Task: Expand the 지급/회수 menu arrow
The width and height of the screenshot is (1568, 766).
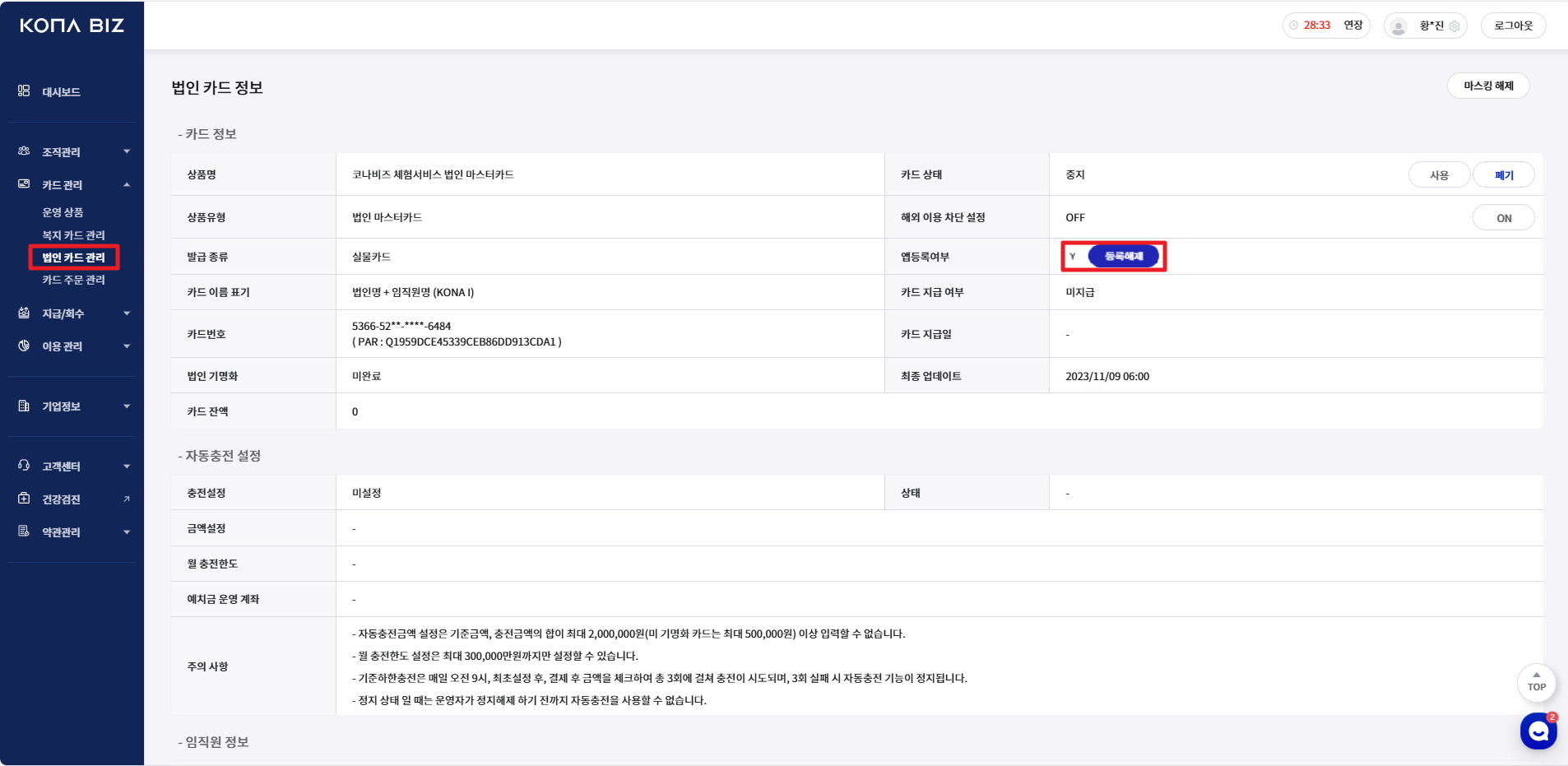Action: (127, 313)
